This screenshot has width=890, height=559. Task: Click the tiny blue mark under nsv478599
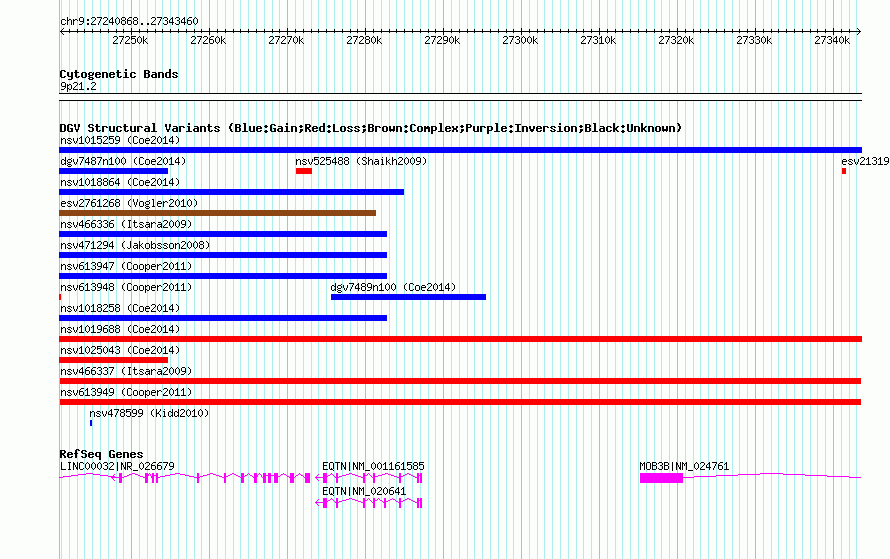click(91, 423)
